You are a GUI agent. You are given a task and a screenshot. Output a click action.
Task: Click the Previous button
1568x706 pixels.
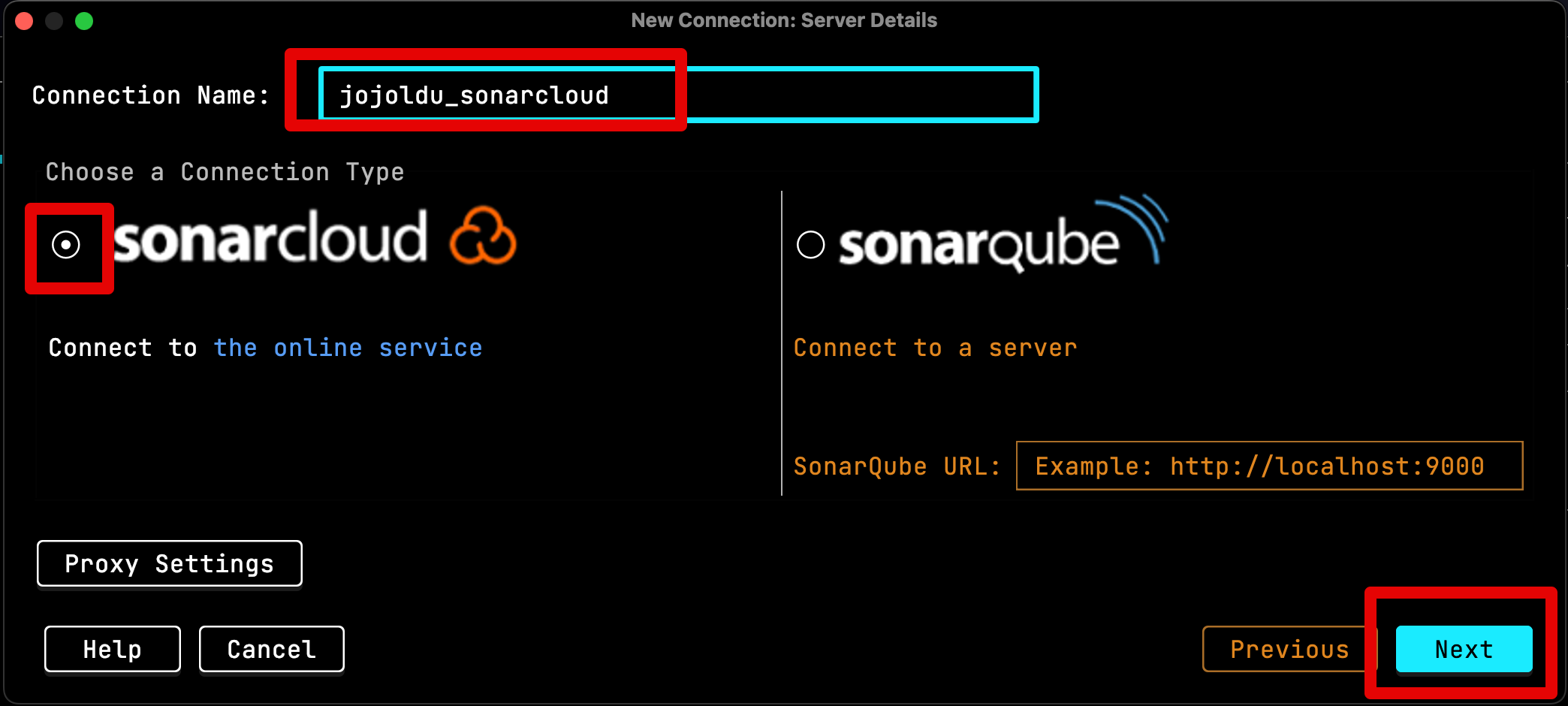coord(1289,649)
